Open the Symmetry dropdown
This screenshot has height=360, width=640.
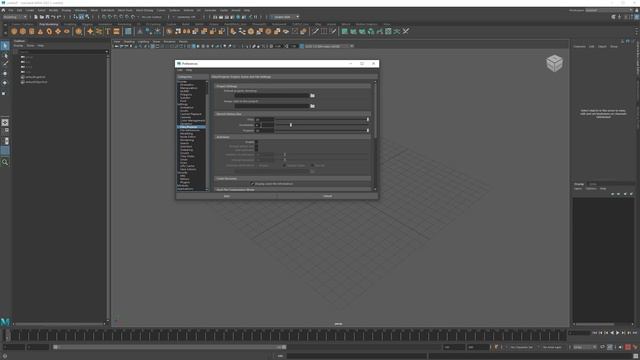[187, 17]
